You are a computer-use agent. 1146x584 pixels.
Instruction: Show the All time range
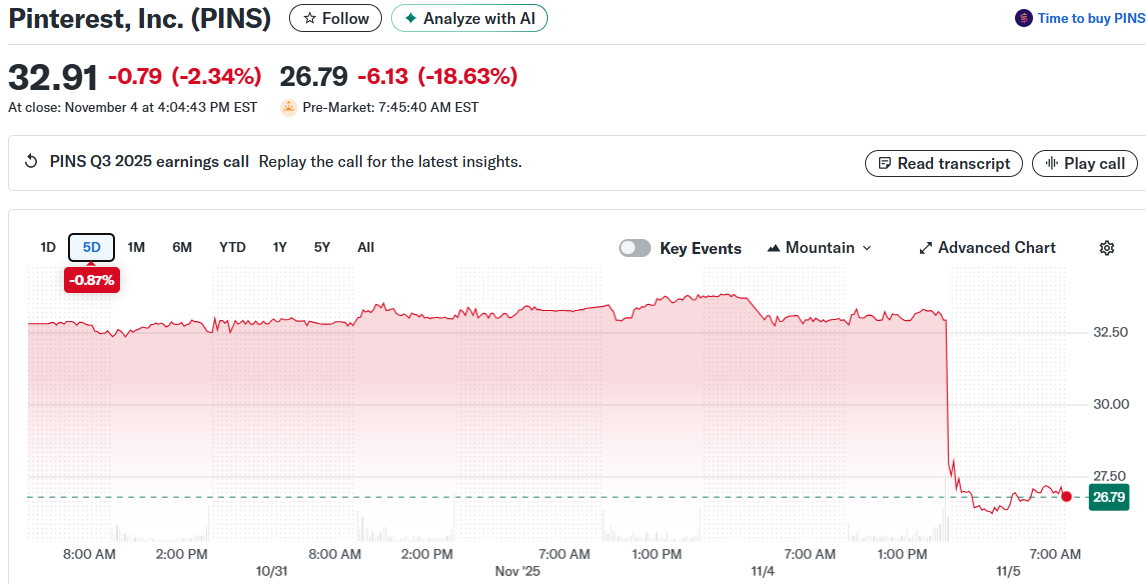click(x=366, y=247)
